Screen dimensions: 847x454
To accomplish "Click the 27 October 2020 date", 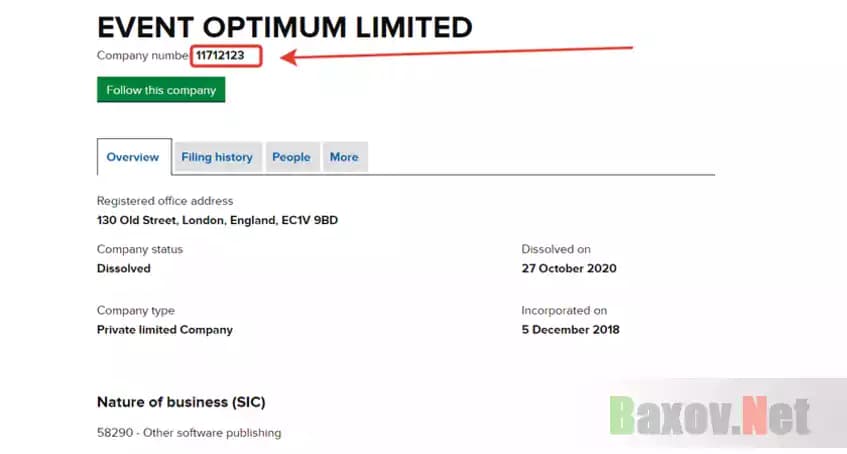I will 569,268.
